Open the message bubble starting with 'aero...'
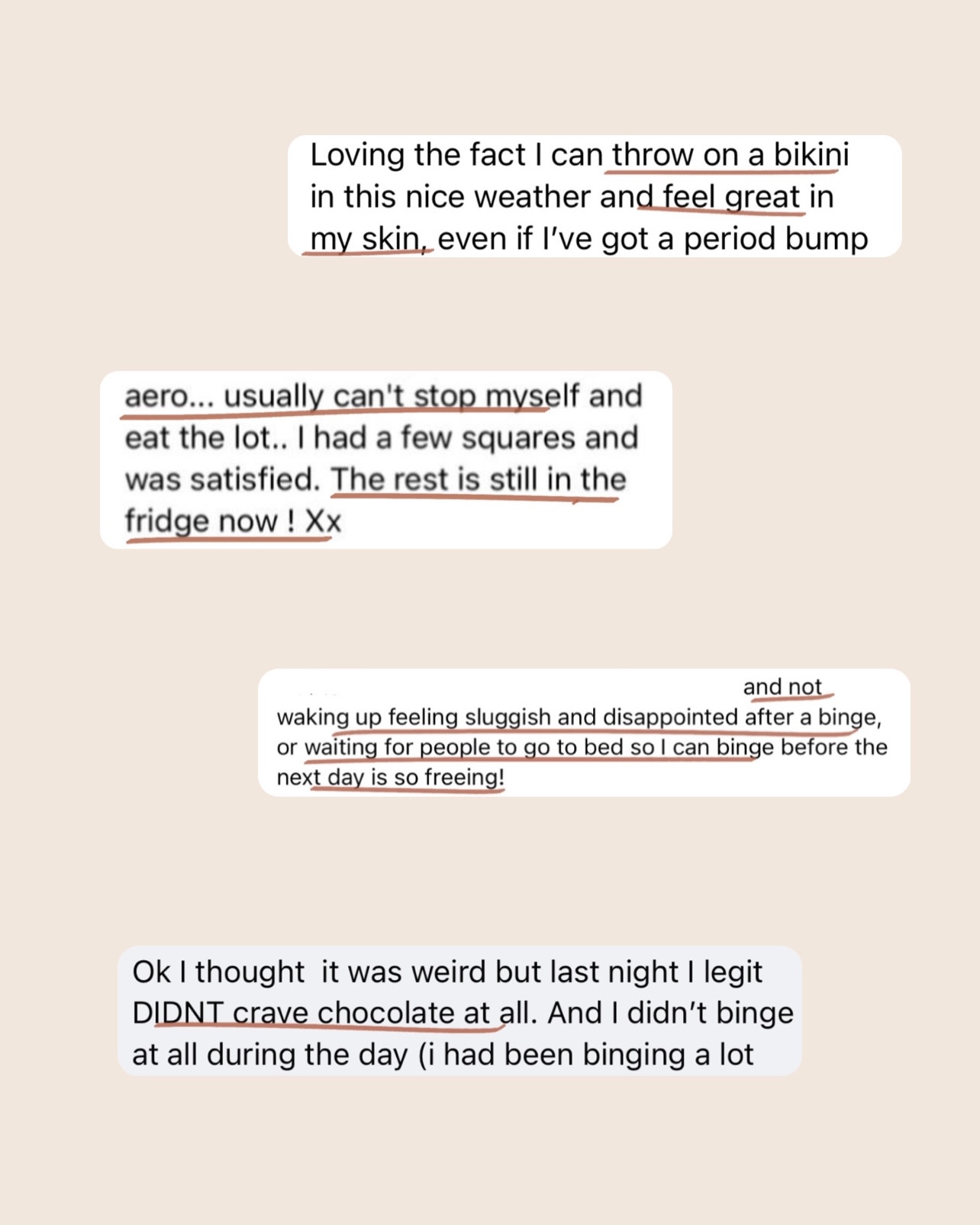This screenshot has width=980, height=1225. click(x=386, y=459)
